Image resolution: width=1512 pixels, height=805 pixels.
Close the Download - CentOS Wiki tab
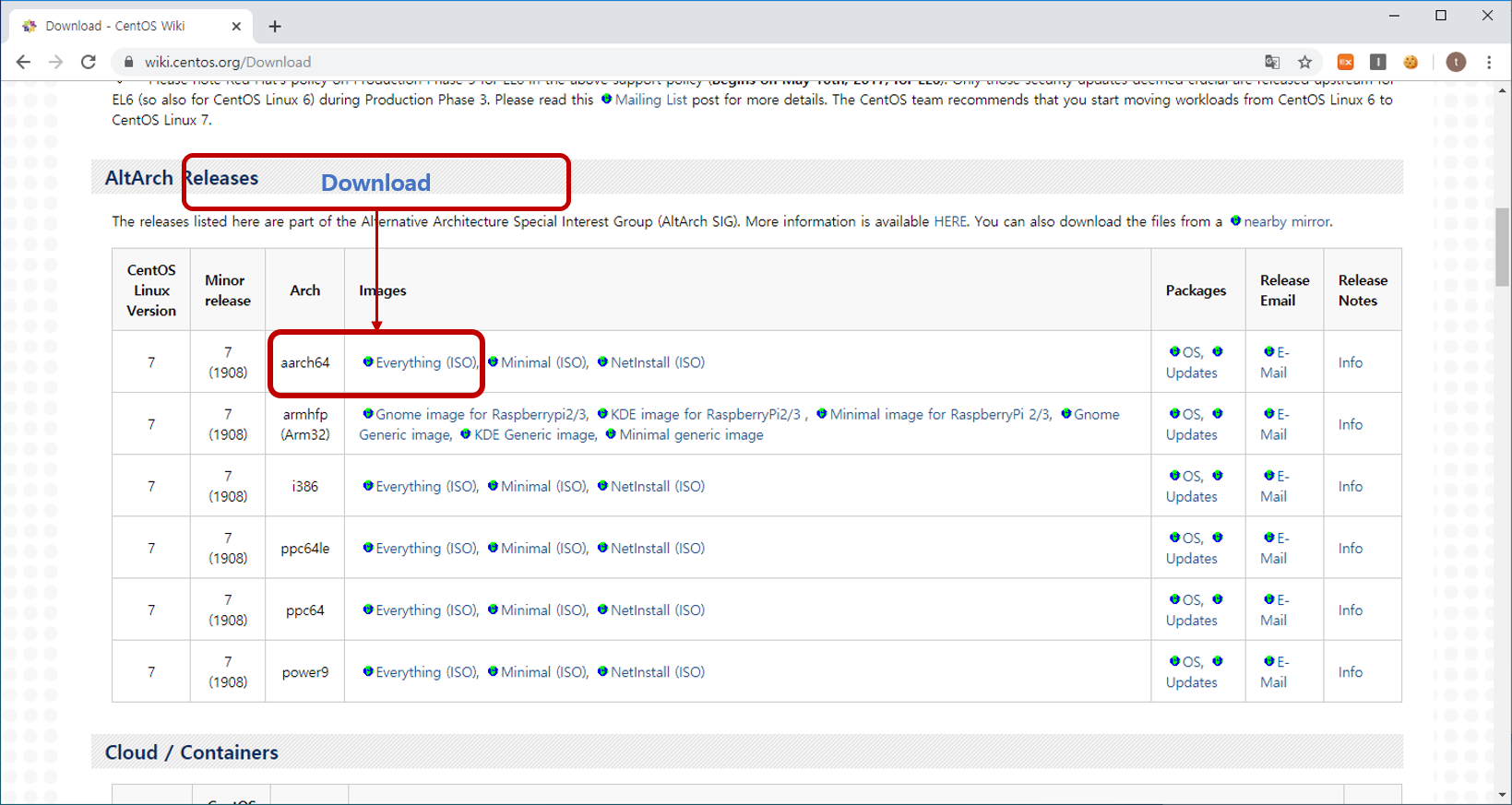pyautogui.click(x=236, y=26)
